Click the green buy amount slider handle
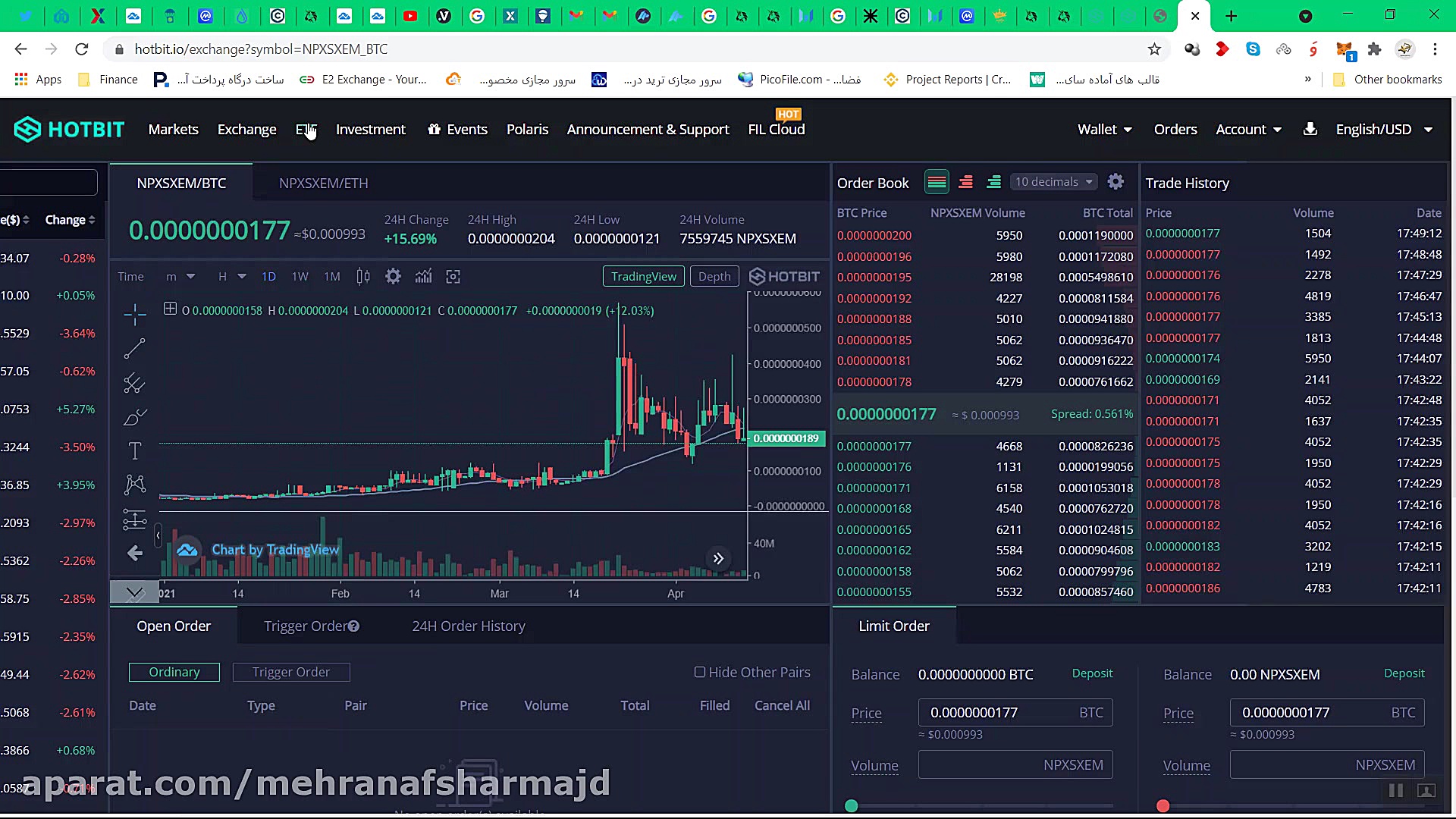 [x=852, y=806]
